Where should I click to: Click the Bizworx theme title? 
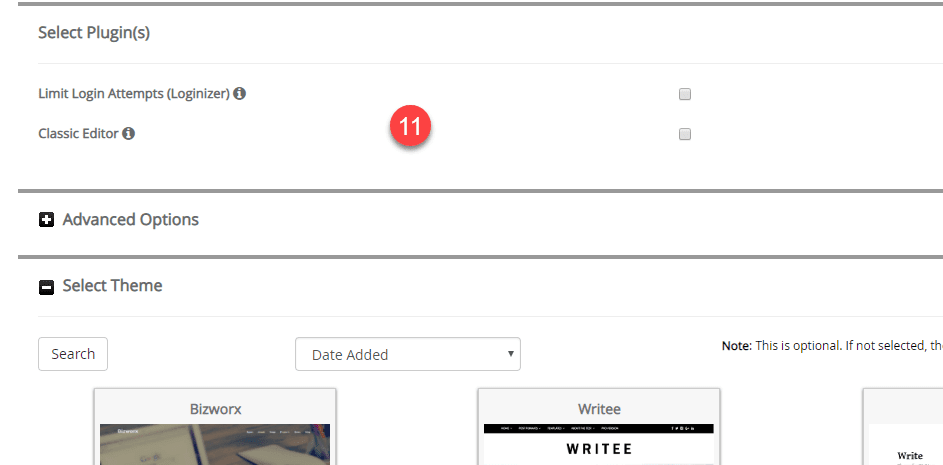coord(215,409)
